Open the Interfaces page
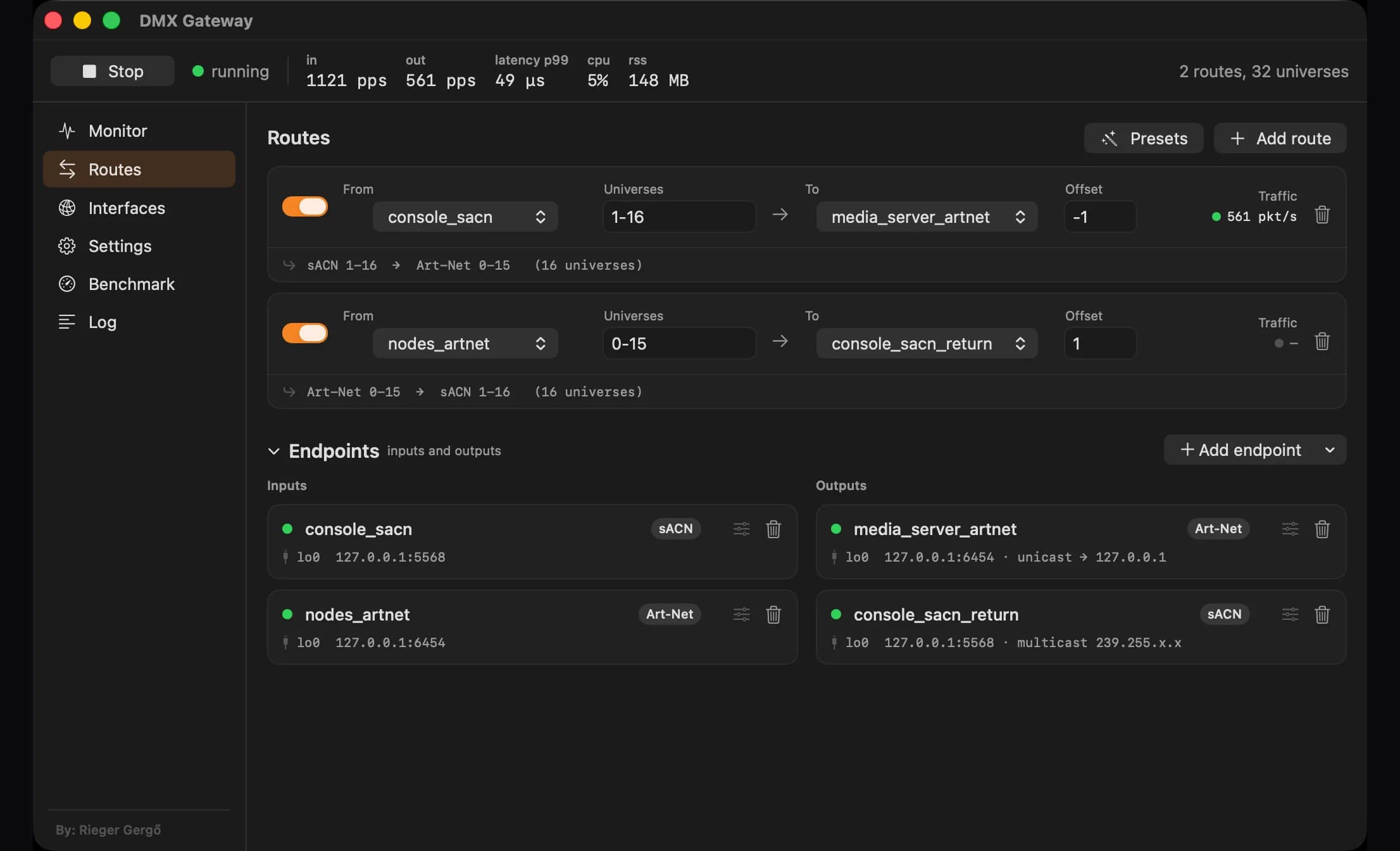The image size is (1400, 851). tap(139, 208)
